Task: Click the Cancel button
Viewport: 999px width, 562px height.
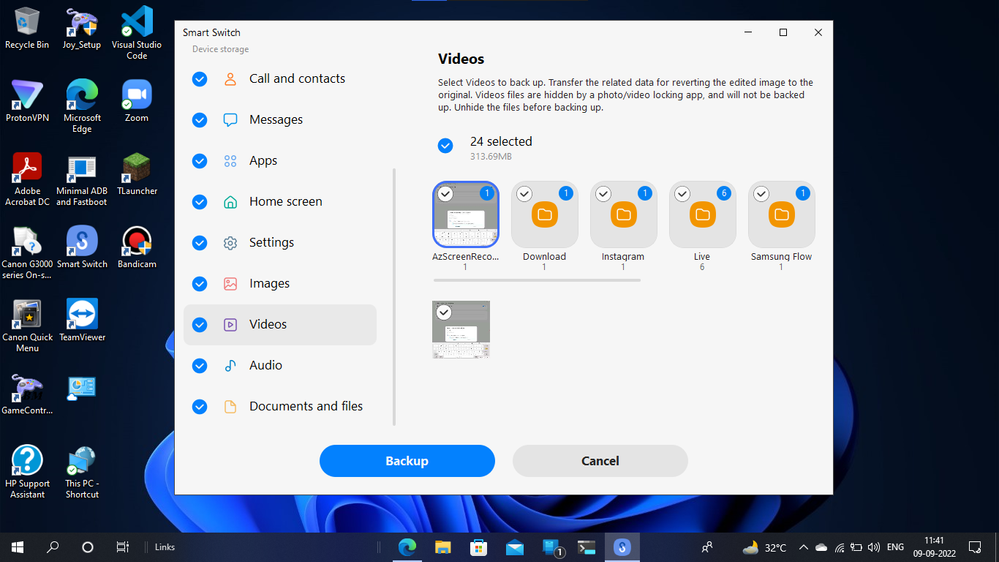Action: tap(600, 461)
